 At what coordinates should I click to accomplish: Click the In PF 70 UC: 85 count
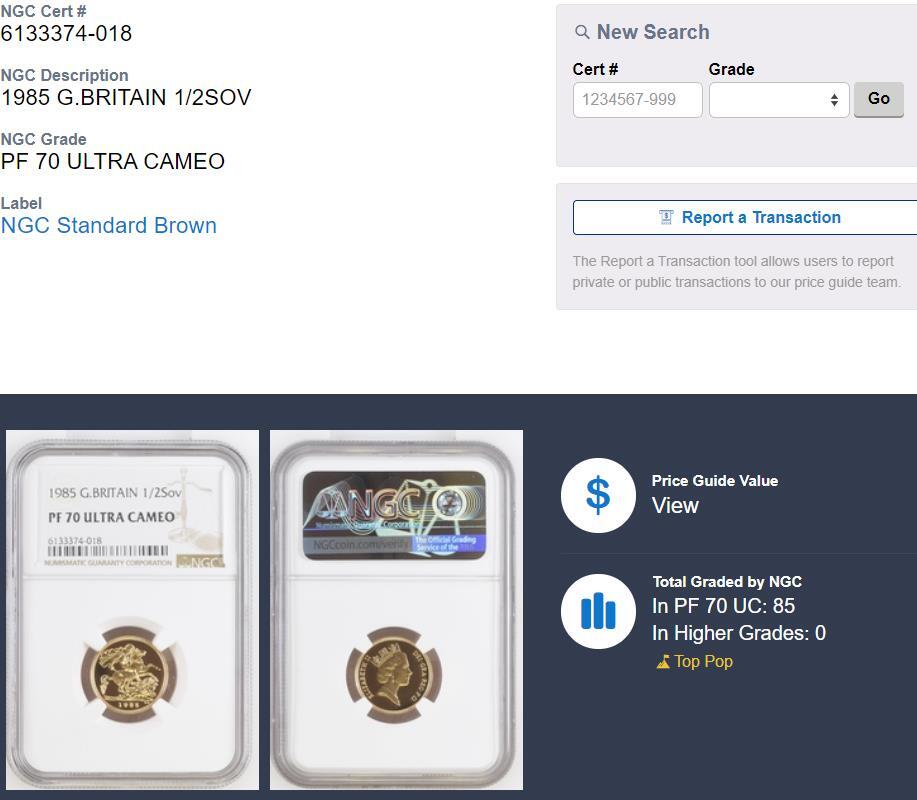[x=723, y=606]
